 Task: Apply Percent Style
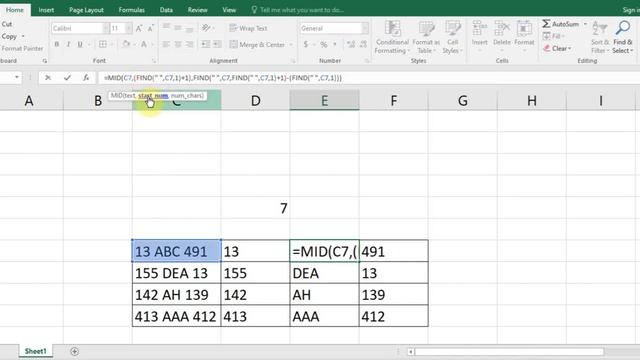point(324,44)
